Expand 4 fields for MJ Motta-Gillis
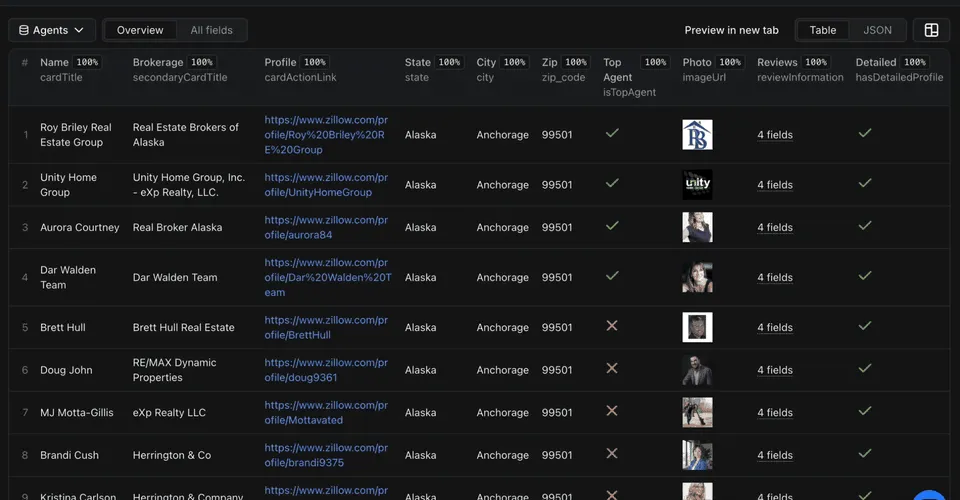960x500 pixels. pos(774,412)
